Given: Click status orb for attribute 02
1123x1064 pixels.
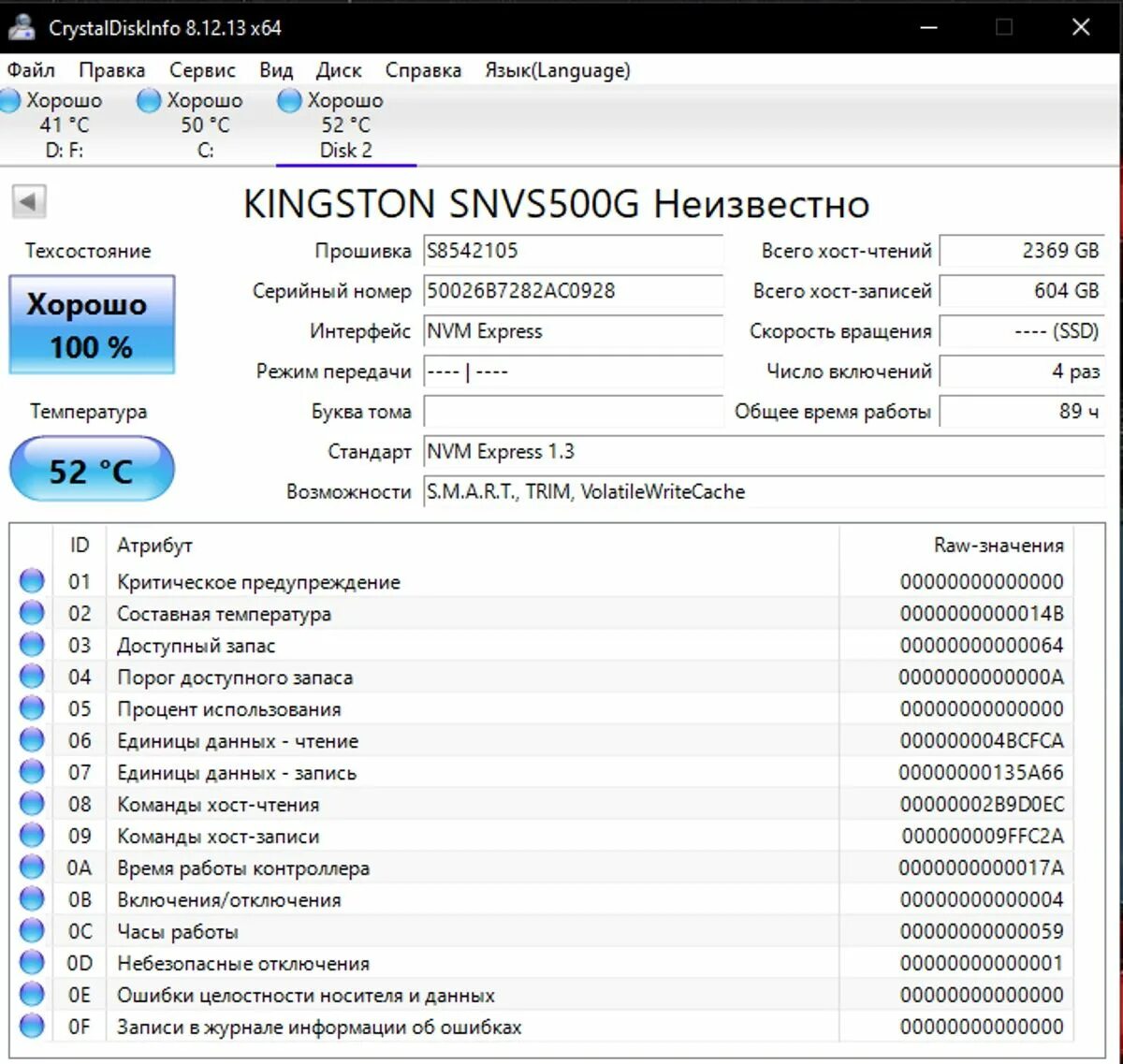Looking at the screenshot, I should click(32, 613).
